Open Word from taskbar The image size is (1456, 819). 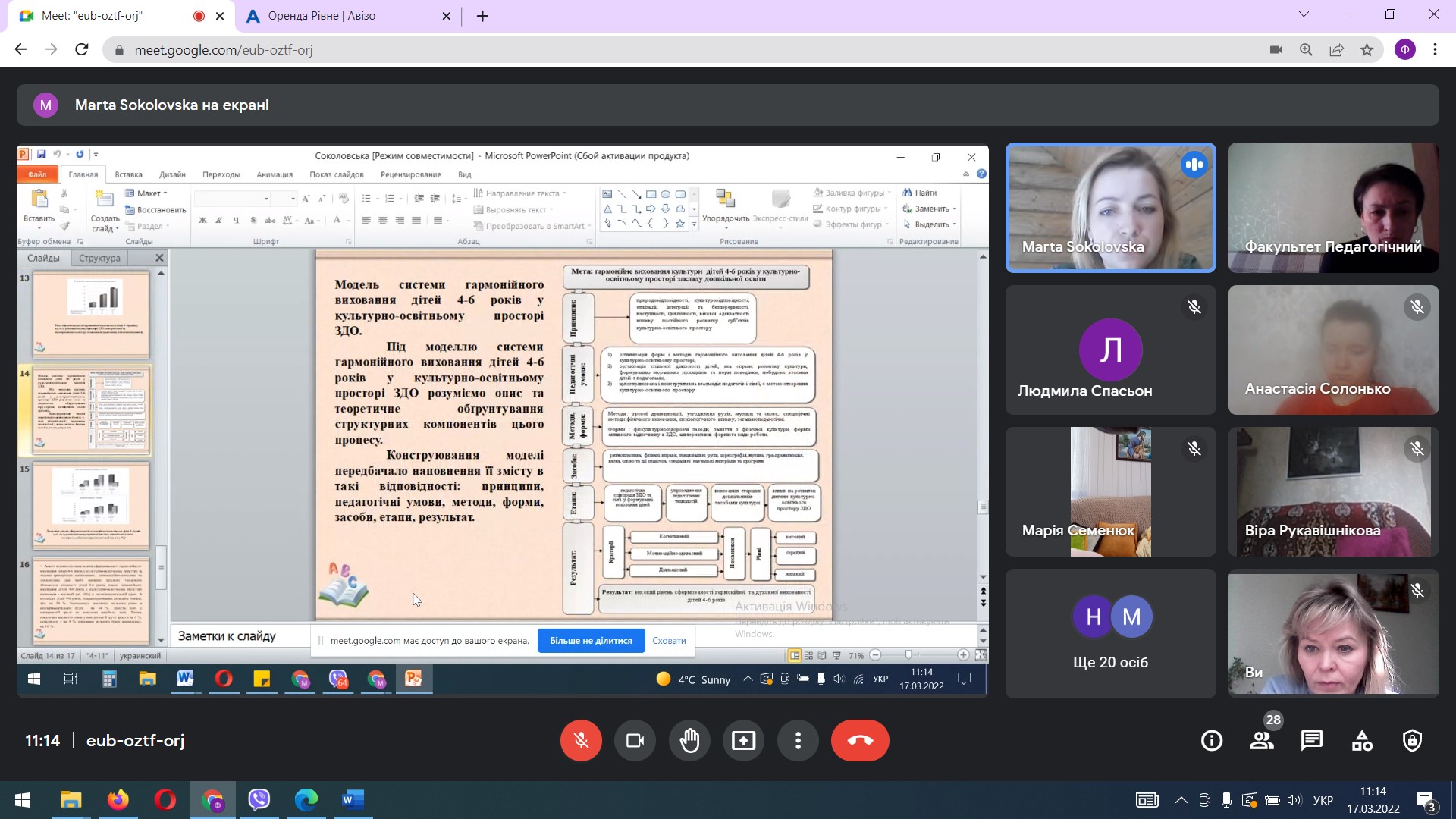353,800
